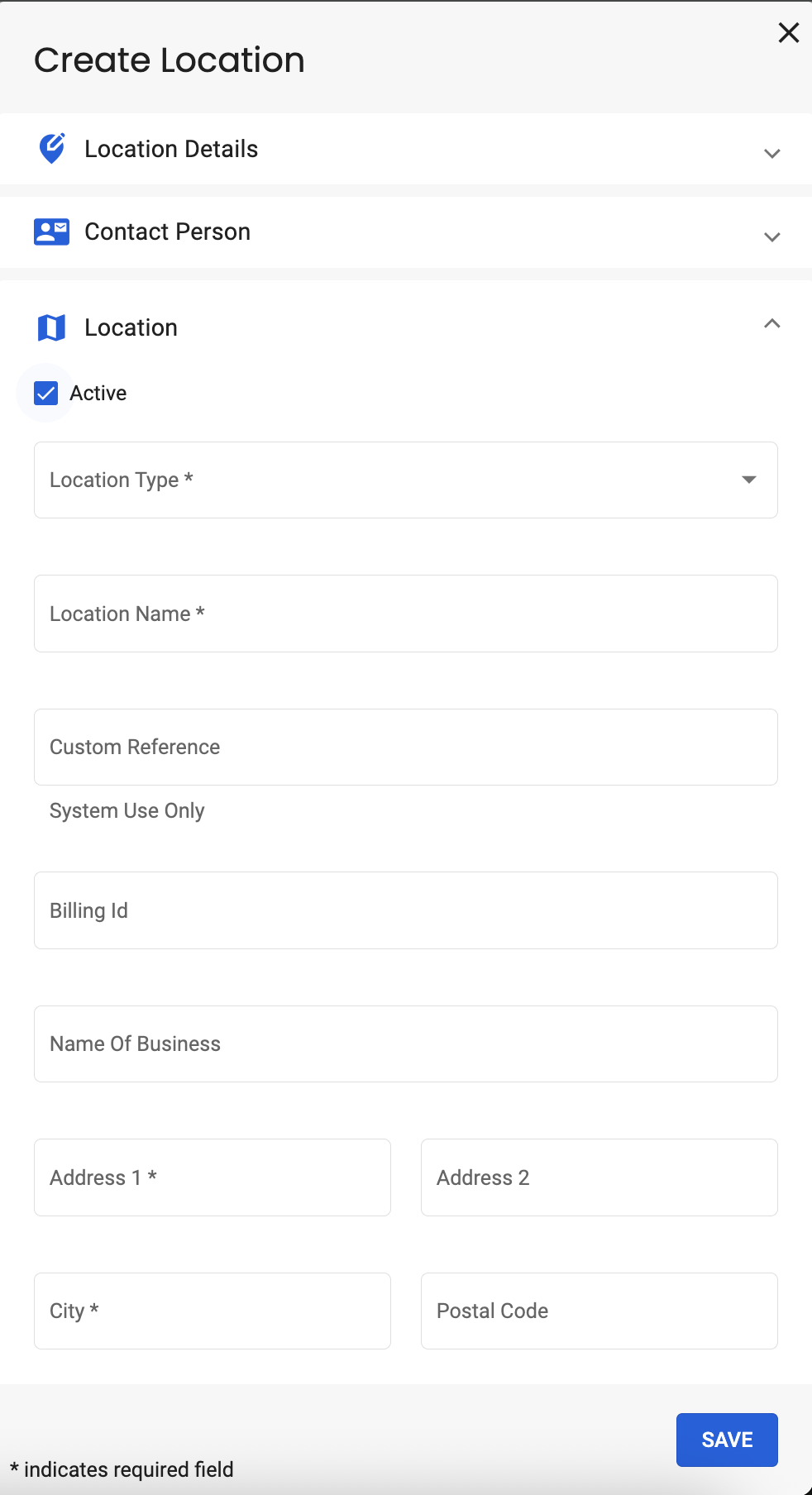Click the Location section title
Screen dimensions: 812x1495
[x=131, y=327]
